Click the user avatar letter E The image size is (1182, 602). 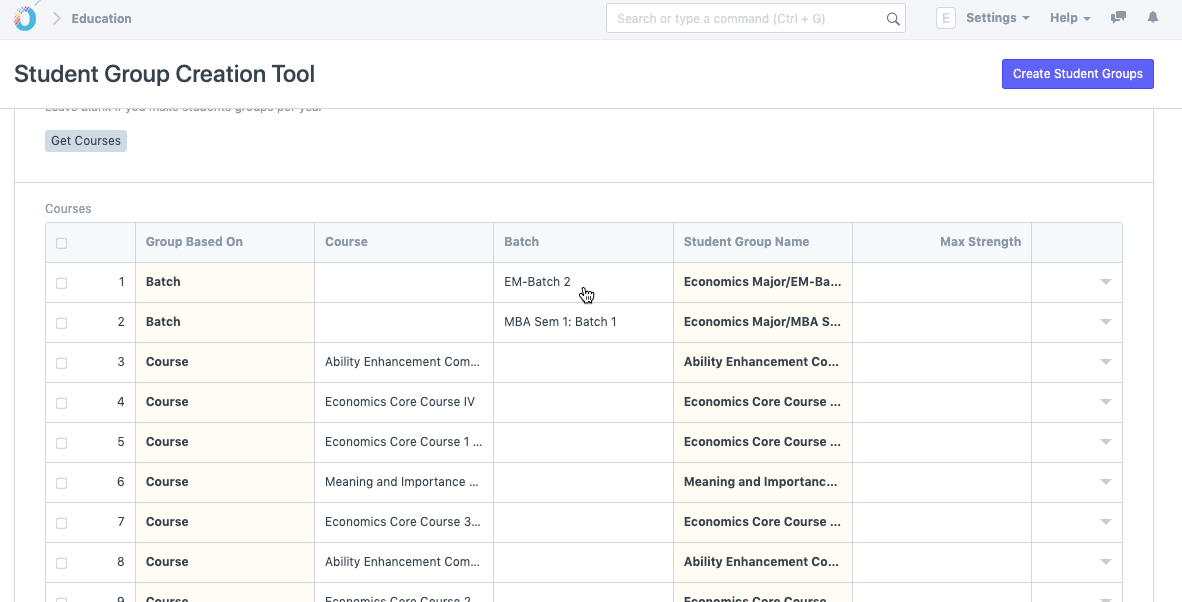pos(945,18)
